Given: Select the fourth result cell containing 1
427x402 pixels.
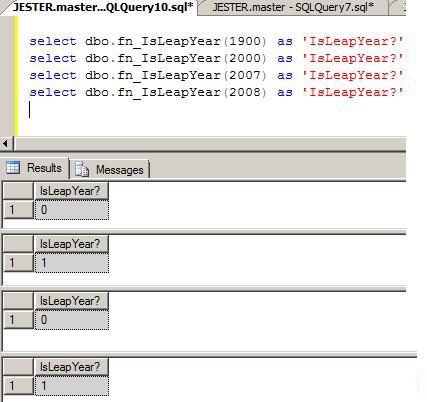Looking at the screenshot, I should click(x=72, y=386).
